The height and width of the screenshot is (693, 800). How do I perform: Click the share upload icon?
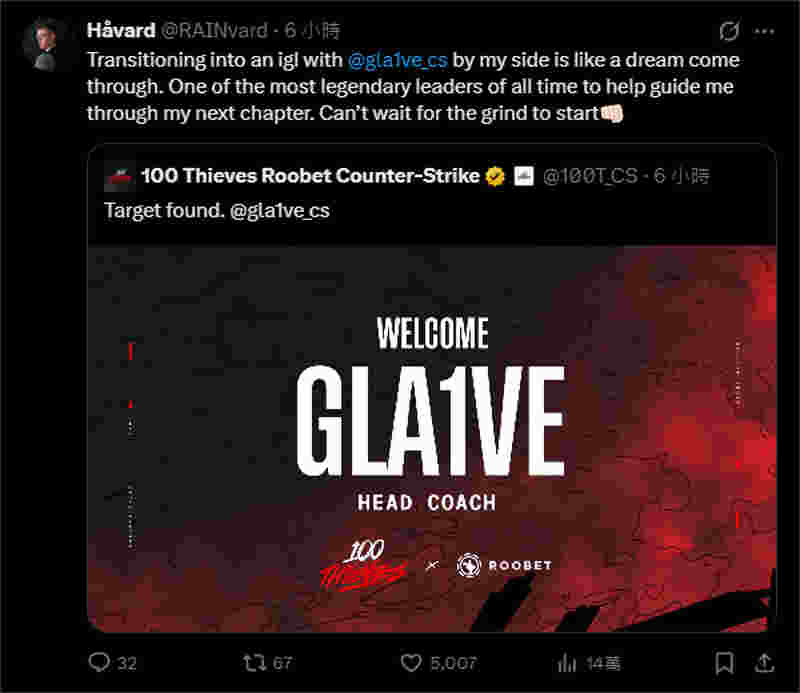764,662
